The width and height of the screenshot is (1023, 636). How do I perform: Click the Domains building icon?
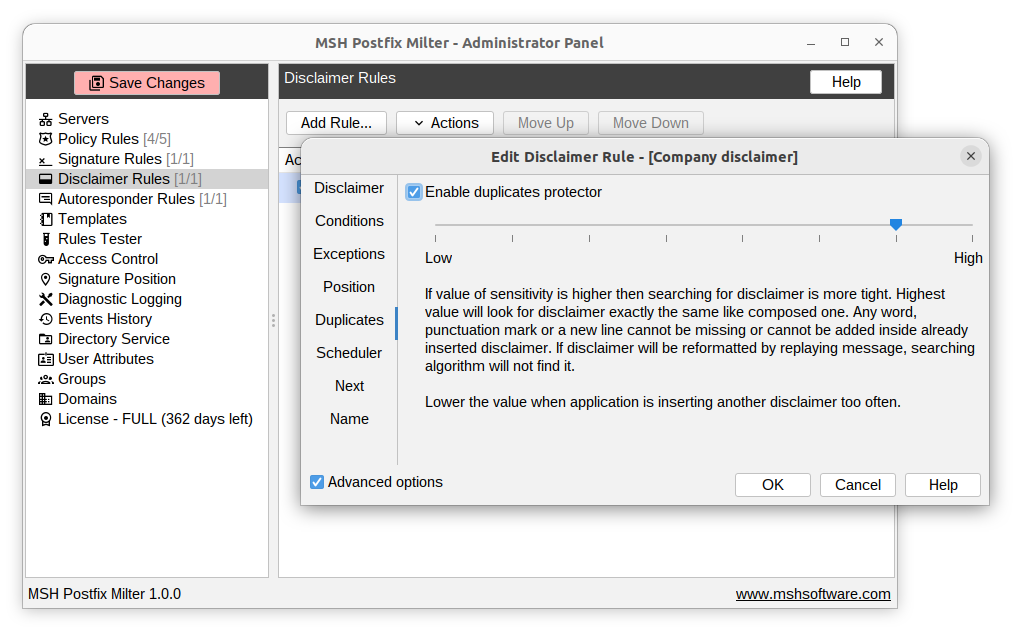(x=45, y=399)
